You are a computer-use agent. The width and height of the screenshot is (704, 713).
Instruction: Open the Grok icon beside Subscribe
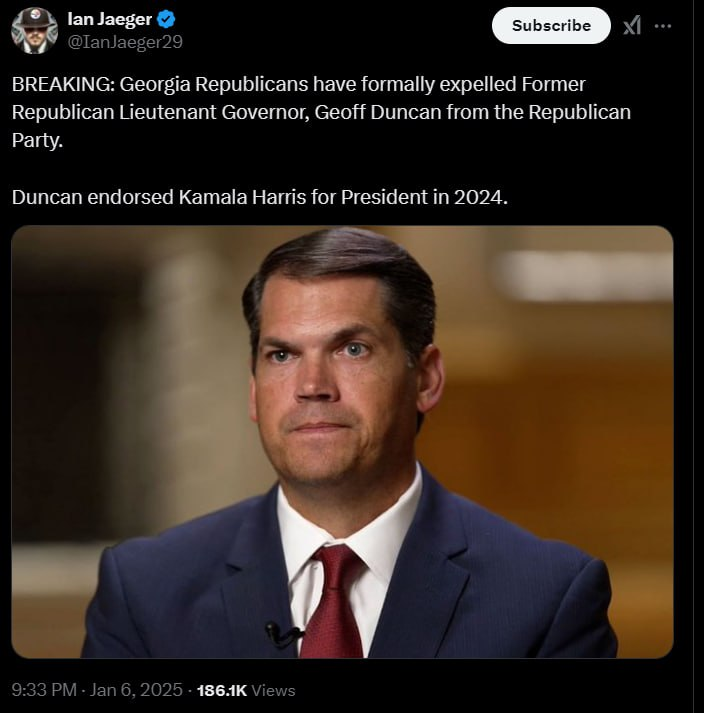click(x=632, y=26)
